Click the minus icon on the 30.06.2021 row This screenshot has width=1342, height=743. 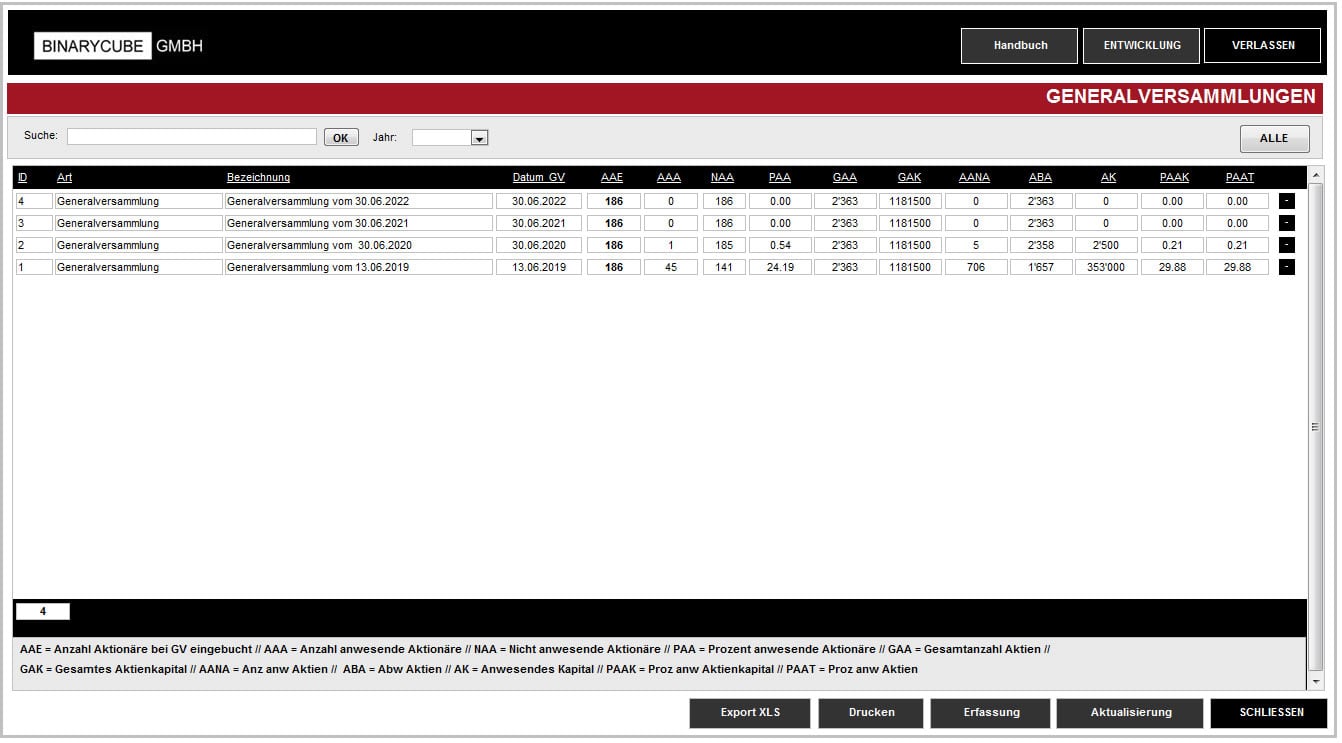(1287, 223)
